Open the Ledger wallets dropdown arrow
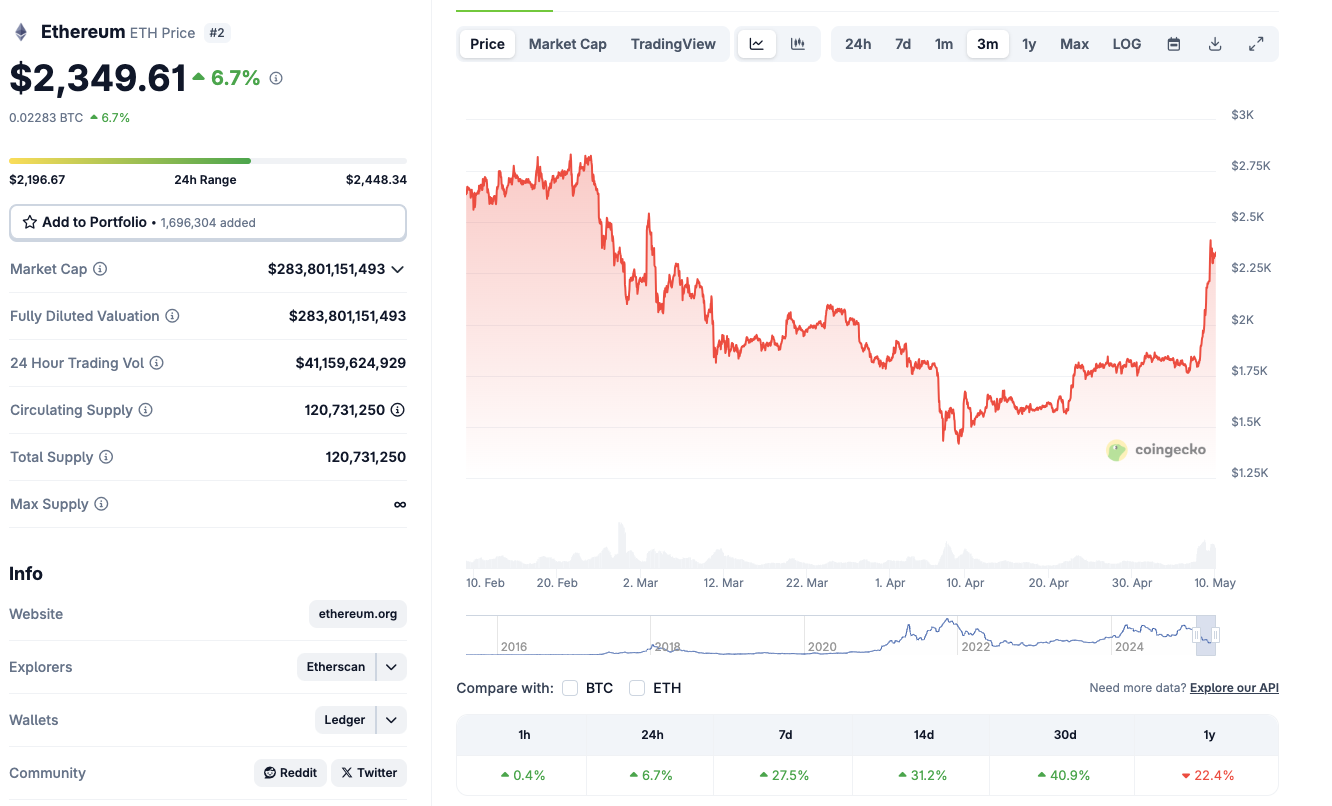 tap(391, 720)
